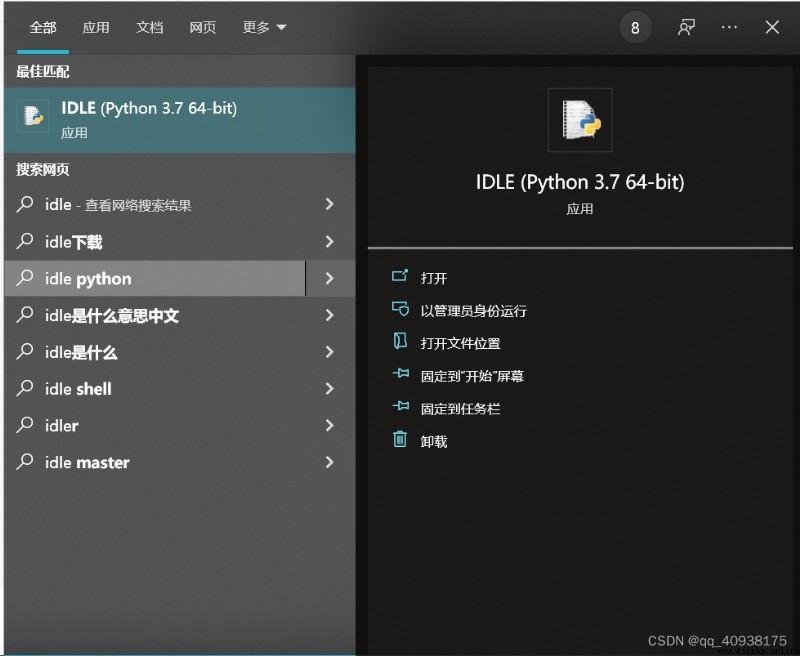Image resolution: width=800 pixels, height=656 pixels.
Task: Expand the chevron for 'idle - 查看网络搜索结果'
Action: [330, 205]
